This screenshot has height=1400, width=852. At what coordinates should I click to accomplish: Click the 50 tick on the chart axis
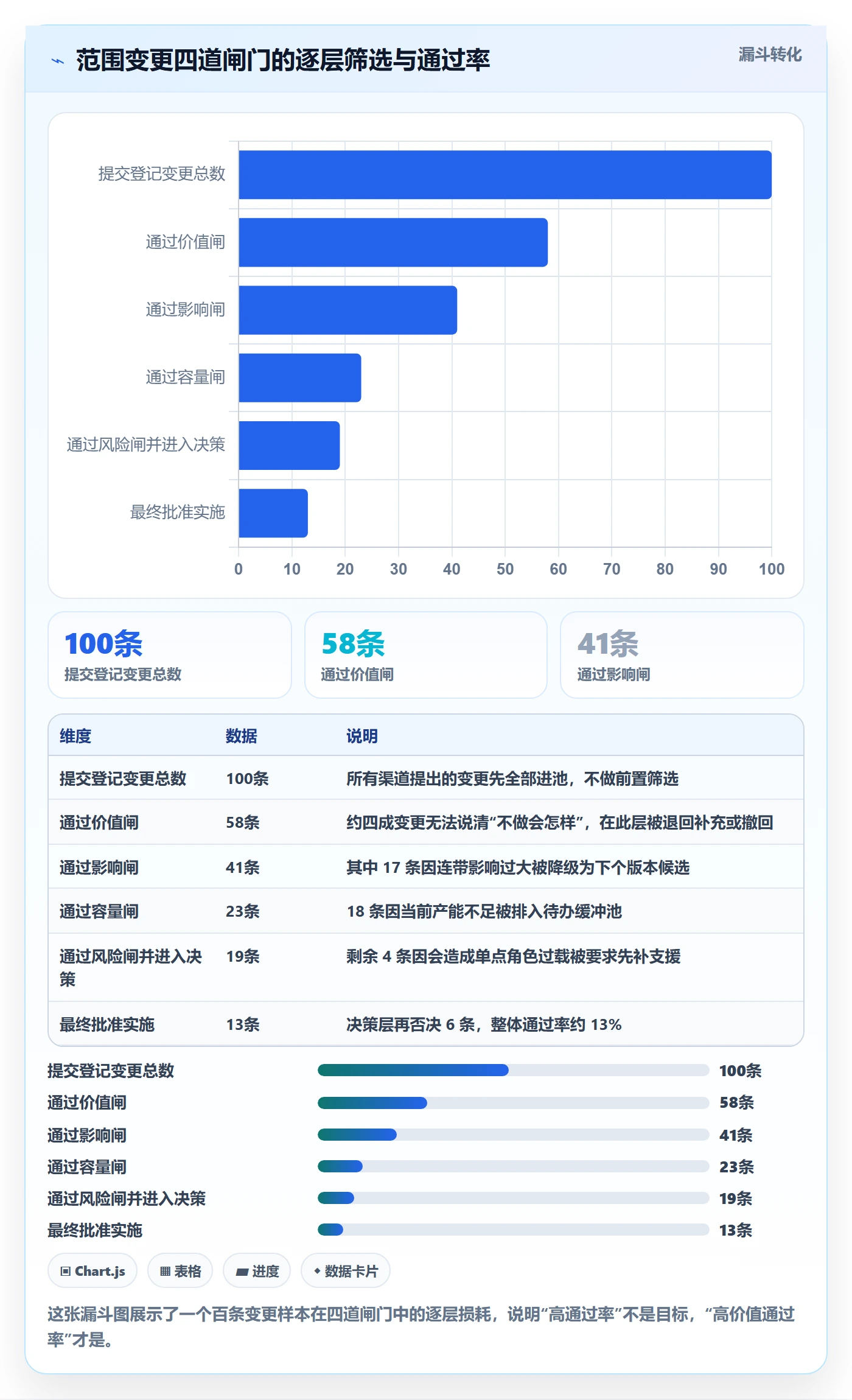(505, 569)
